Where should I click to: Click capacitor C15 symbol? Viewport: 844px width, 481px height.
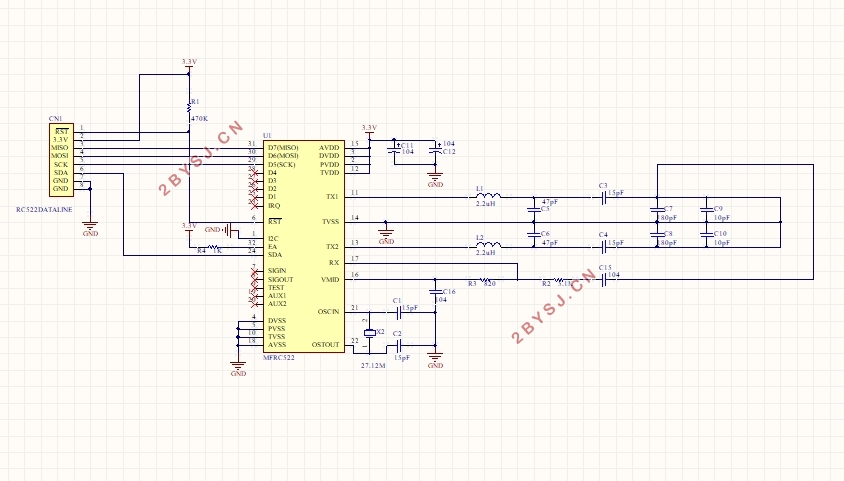604,280
